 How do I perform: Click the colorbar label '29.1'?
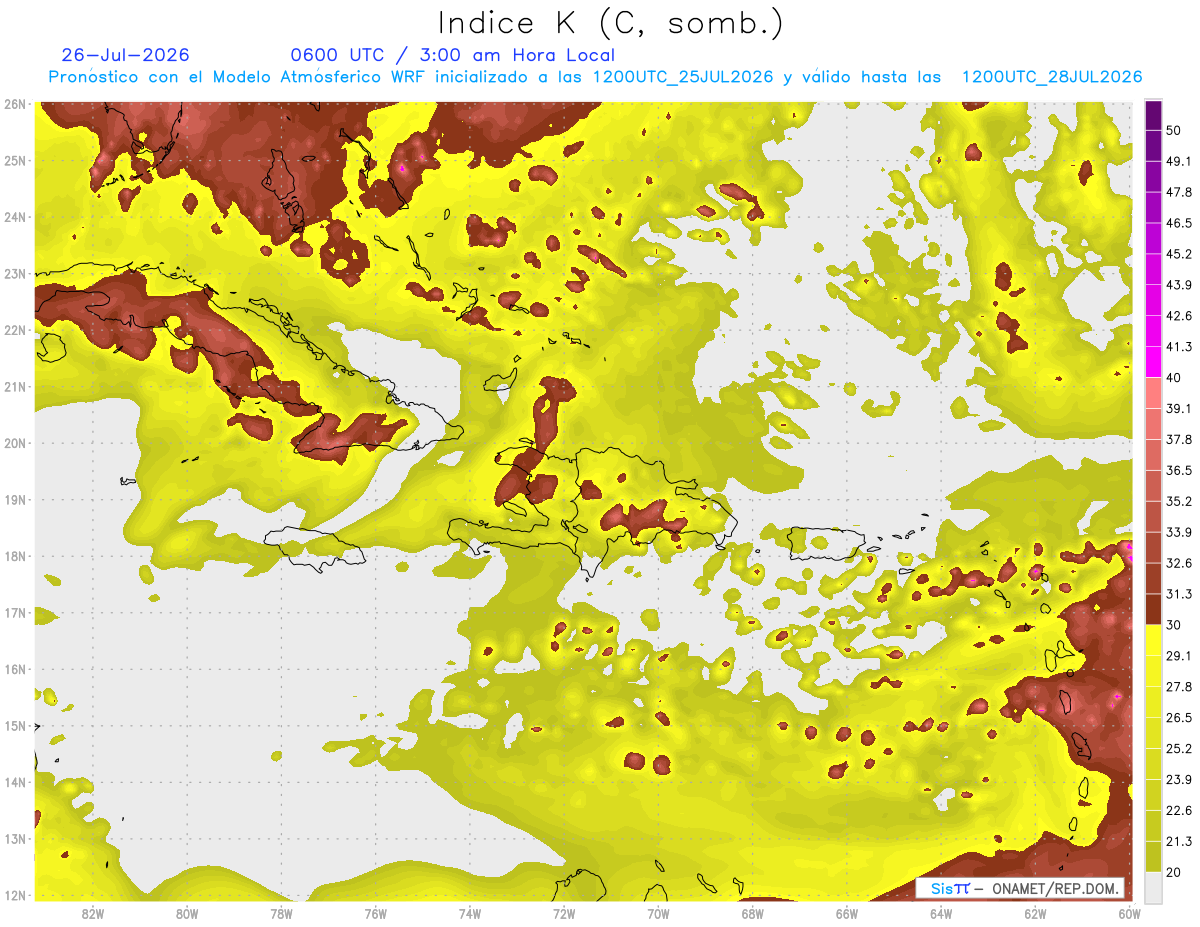pyautogui.click(x=1178, y=656)
